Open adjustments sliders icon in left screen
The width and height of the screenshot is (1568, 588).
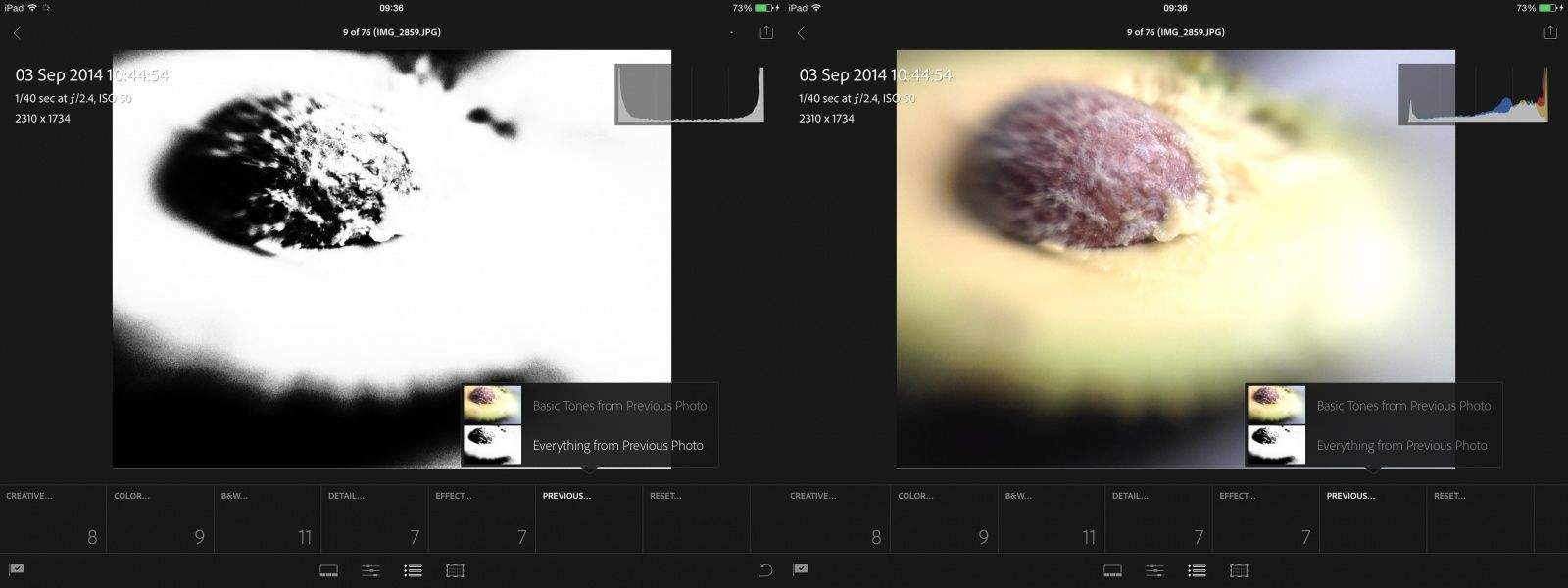(x=371, y=570)
